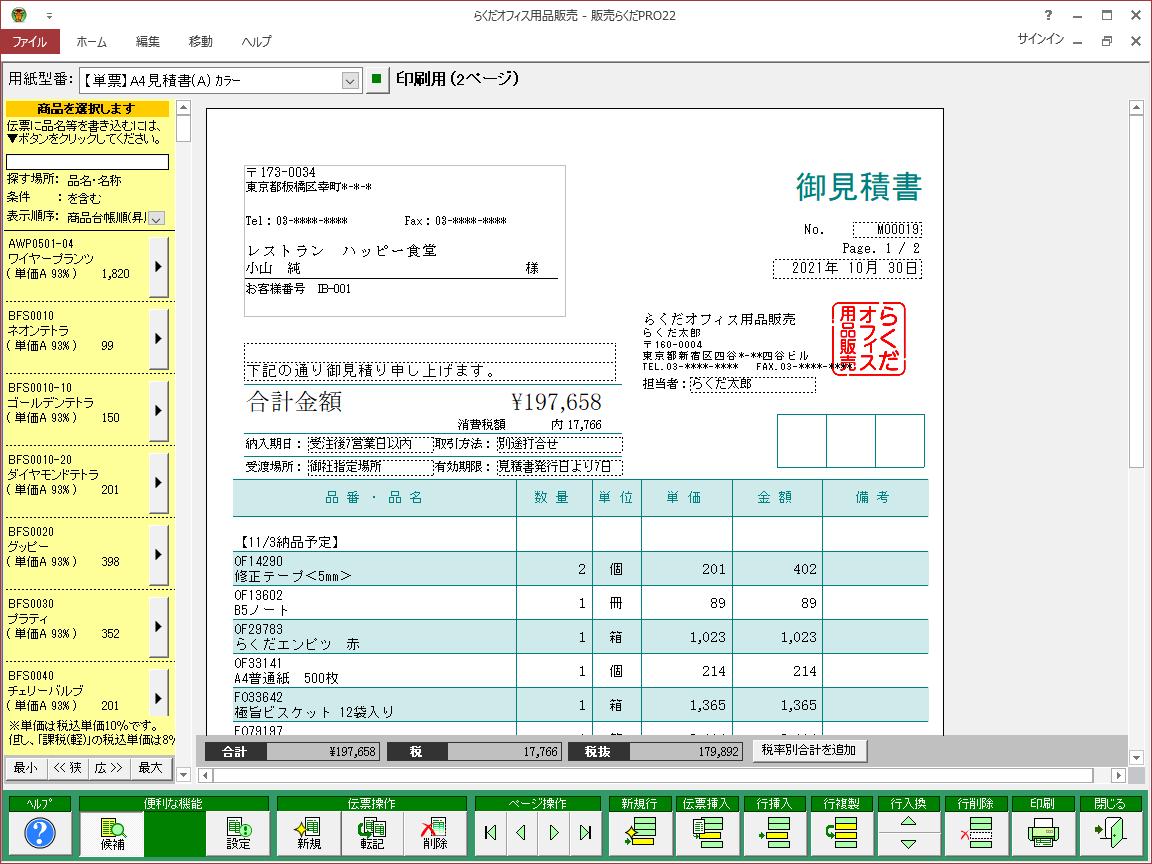Image resolution: width=1152 pixels, height=864 pixels.
Task: Open the 移動 menu
Action: (x=201, y=42)
